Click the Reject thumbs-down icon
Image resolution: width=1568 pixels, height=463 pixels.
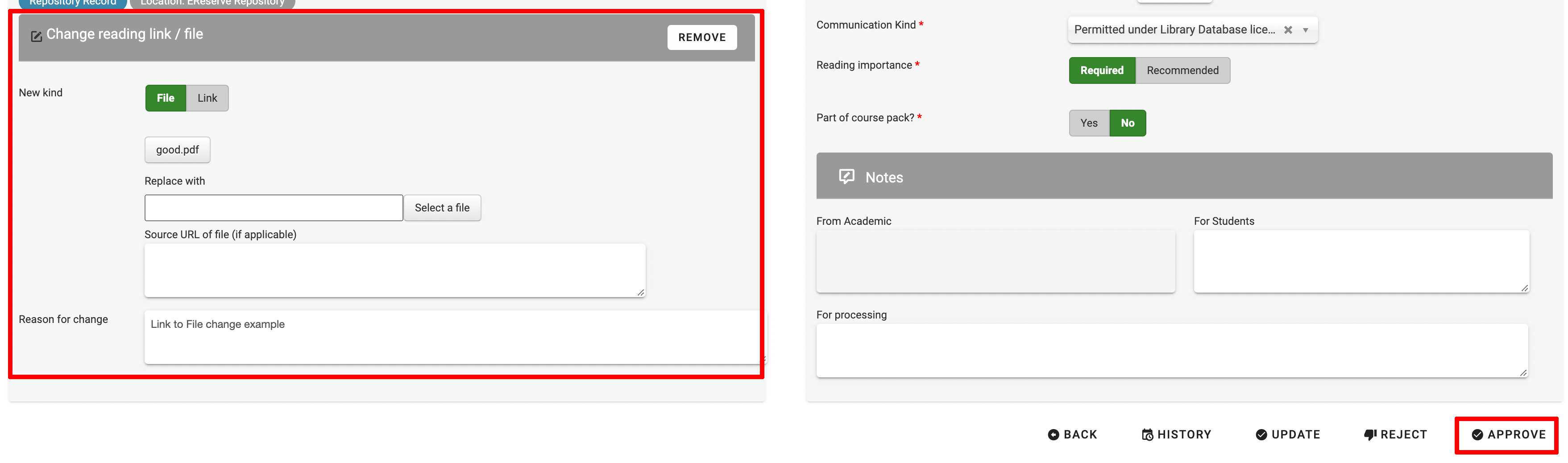click(1370, 434)
